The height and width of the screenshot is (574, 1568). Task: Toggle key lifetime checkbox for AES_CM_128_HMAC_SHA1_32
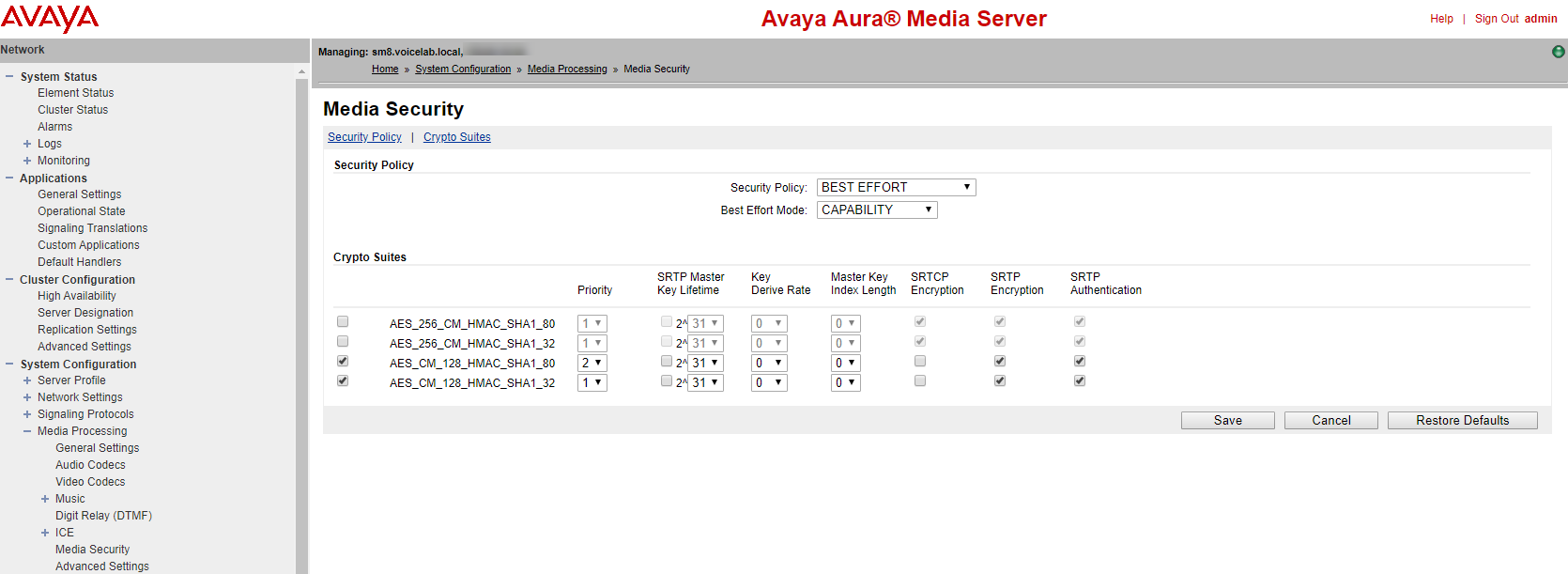pyautogui.click(x=667, y=380)
